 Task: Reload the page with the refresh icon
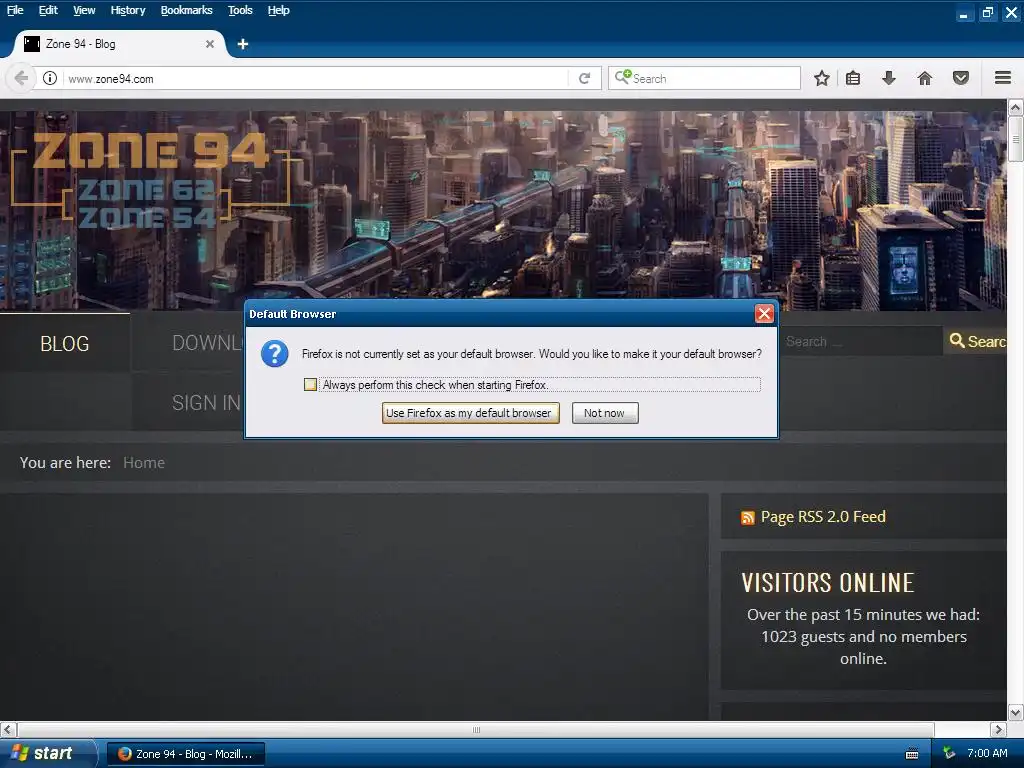point(584,78)
